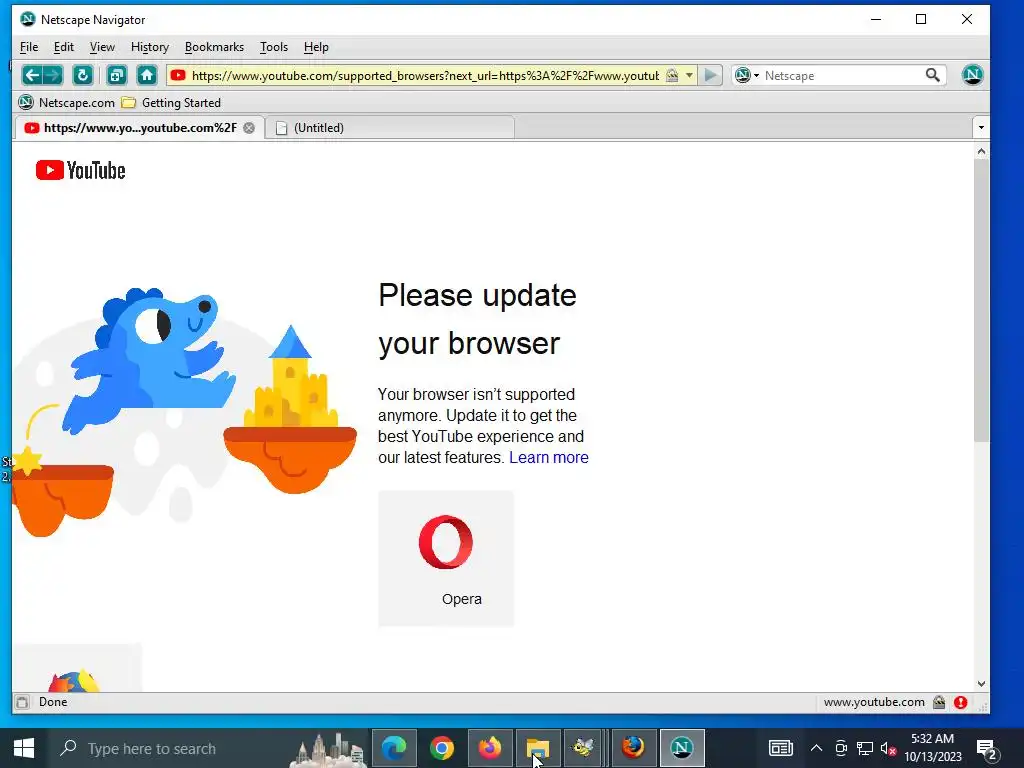Viewport: 1024px width, 768px height.
Task: Expand the URL history dropdown arrow
Action: tap(689, 76)
